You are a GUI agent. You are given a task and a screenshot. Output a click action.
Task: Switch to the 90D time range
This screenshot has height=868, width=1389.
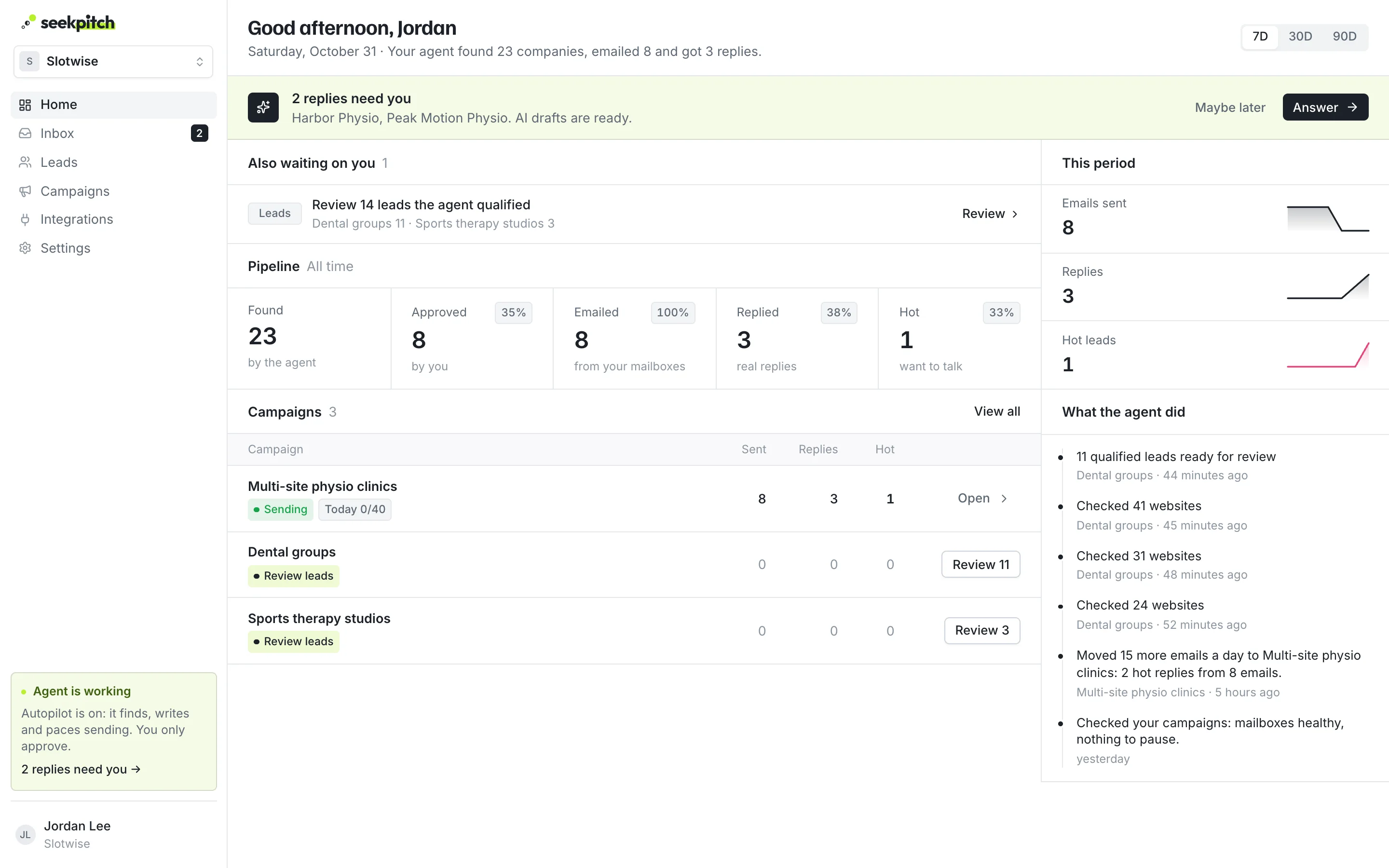tap(1344, 37)
